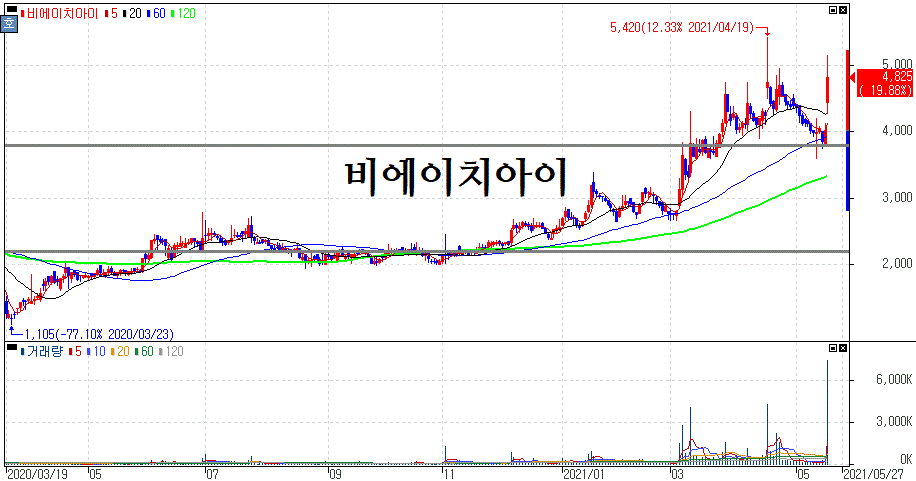Toggle the 20-day moving average legend in price panel
This screenshot has width=916, height=481.
coord(132,13)
